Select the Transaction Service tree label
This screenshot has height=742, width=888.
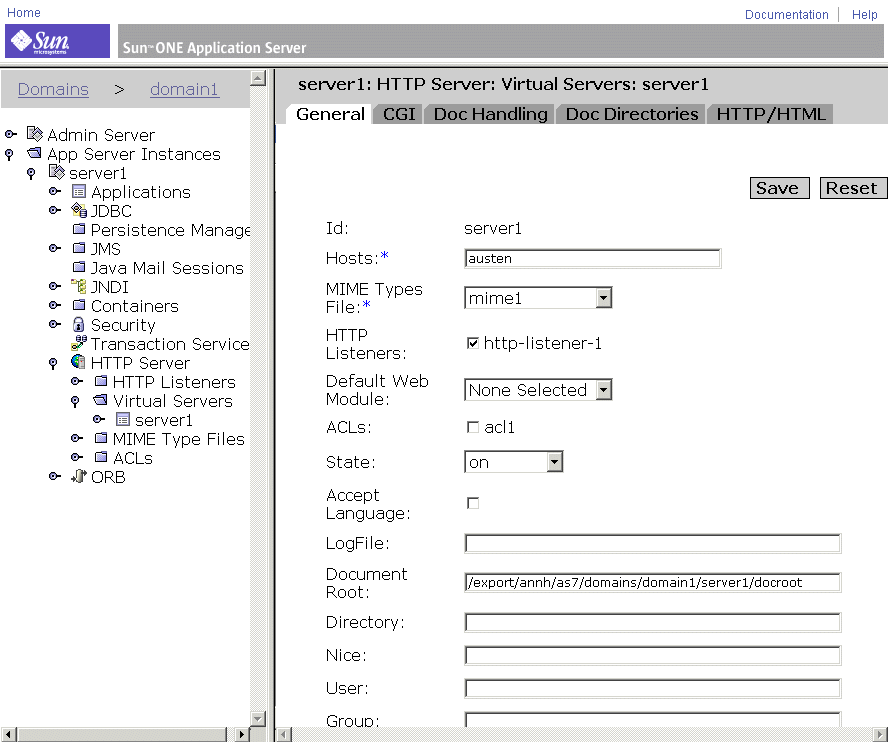pyautogui.click(x=170, y=344)
